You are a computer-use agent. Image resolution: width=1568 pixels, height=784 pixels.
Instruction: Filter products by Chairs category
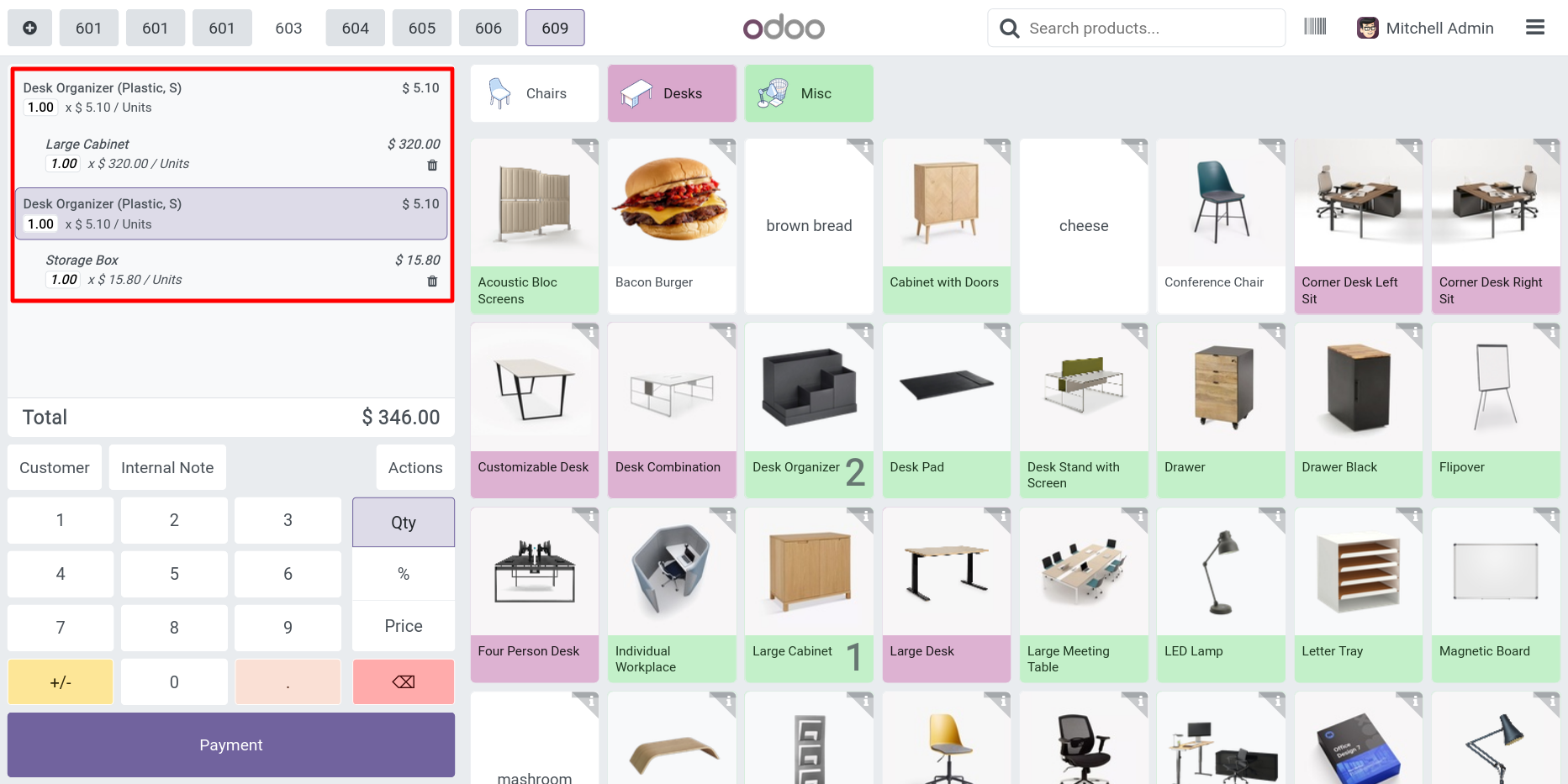point(535,93)
